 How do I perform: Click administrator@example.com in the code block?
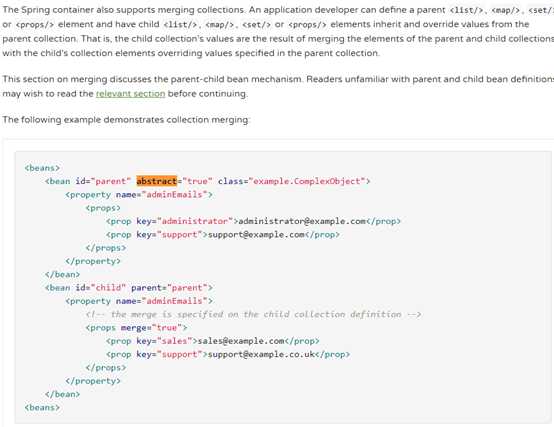(302, 221)
